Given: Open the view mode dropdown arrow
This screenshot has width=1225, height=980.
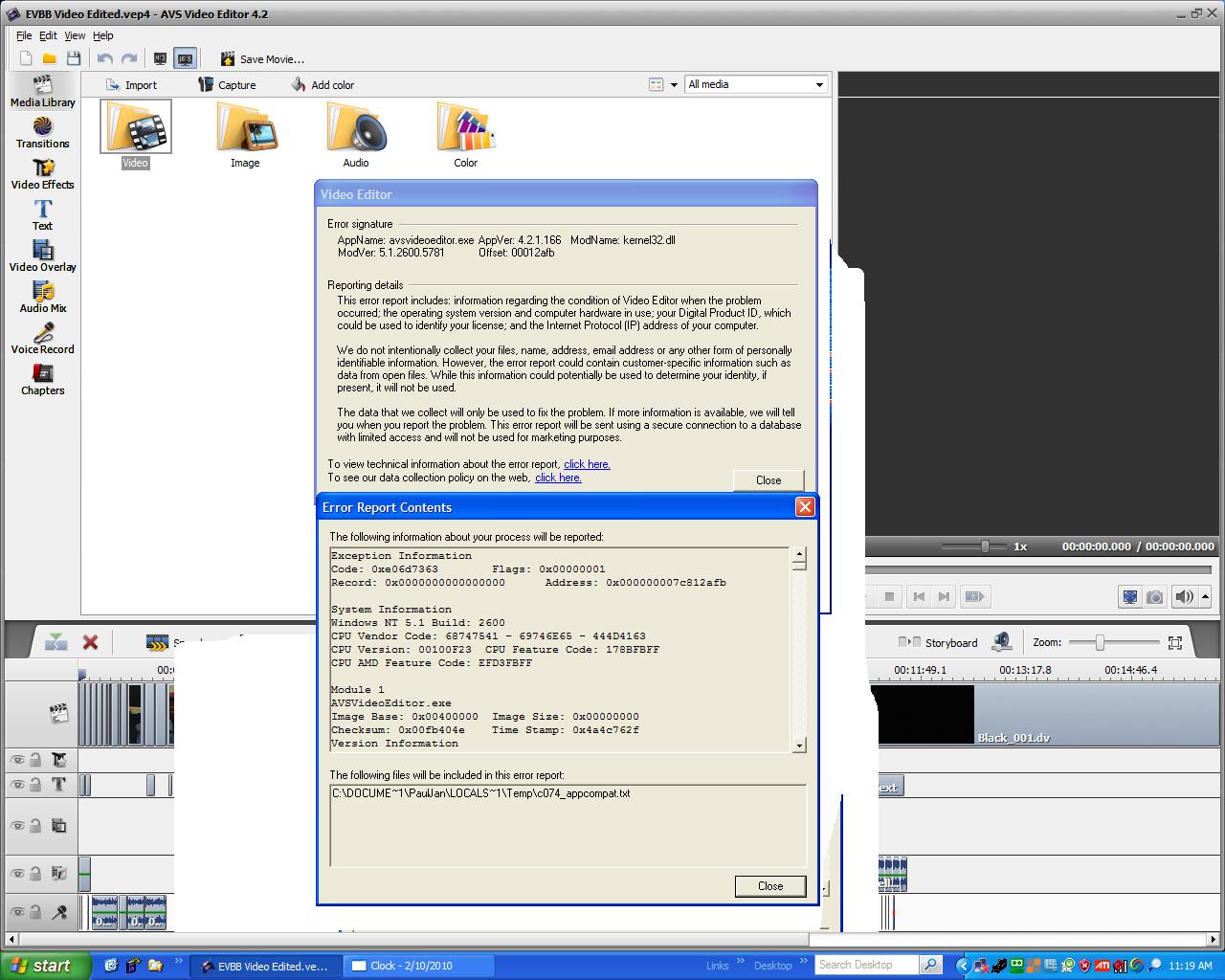Looking at the screenshot, I should [x=674, y=85].
